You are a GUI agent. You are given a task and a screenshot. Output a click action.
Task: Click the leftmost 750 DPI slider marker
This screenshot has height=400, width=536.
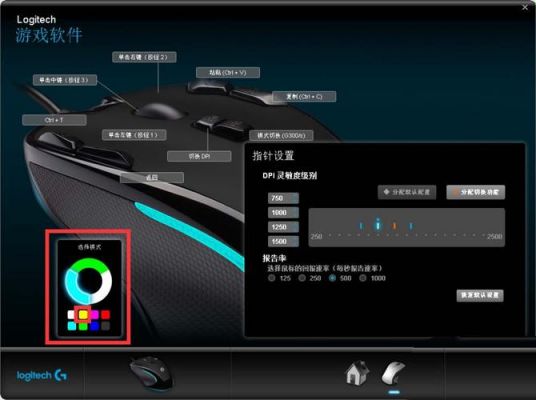click(361, 226)
